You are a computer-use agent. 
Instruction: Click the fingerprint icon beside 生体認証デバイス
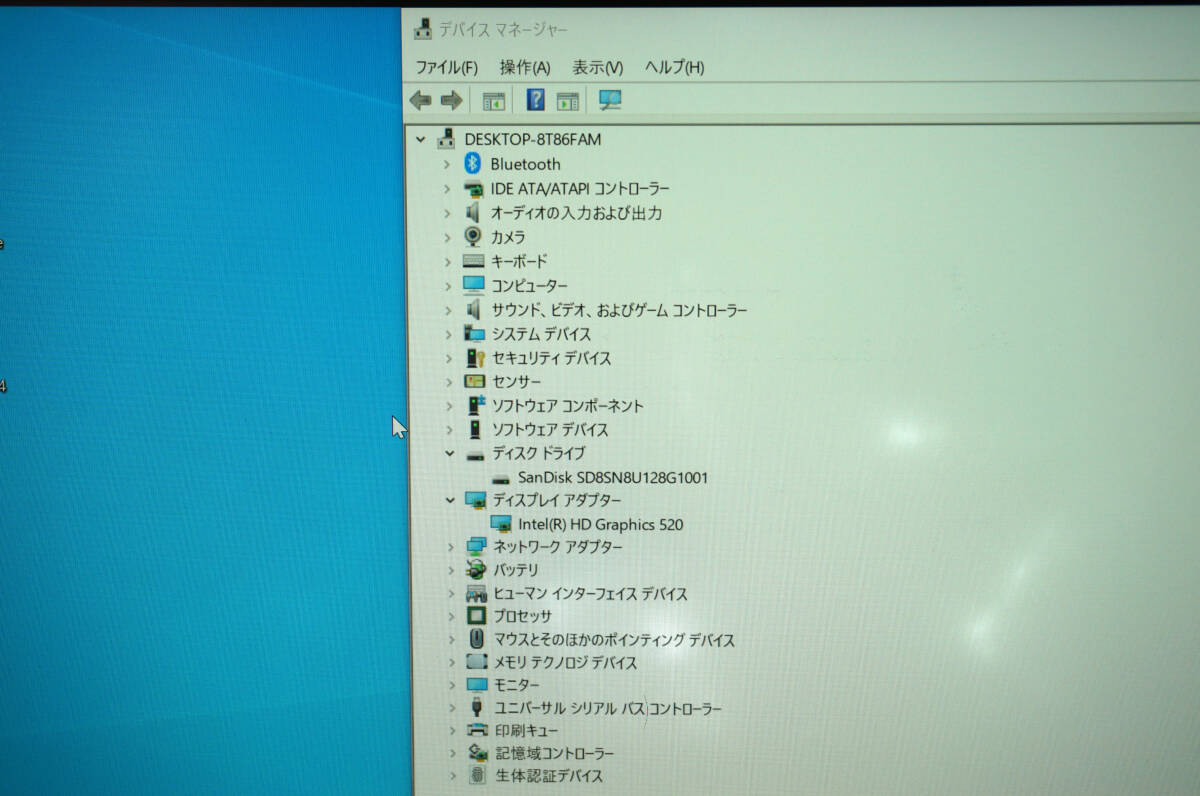click(478, 775)
